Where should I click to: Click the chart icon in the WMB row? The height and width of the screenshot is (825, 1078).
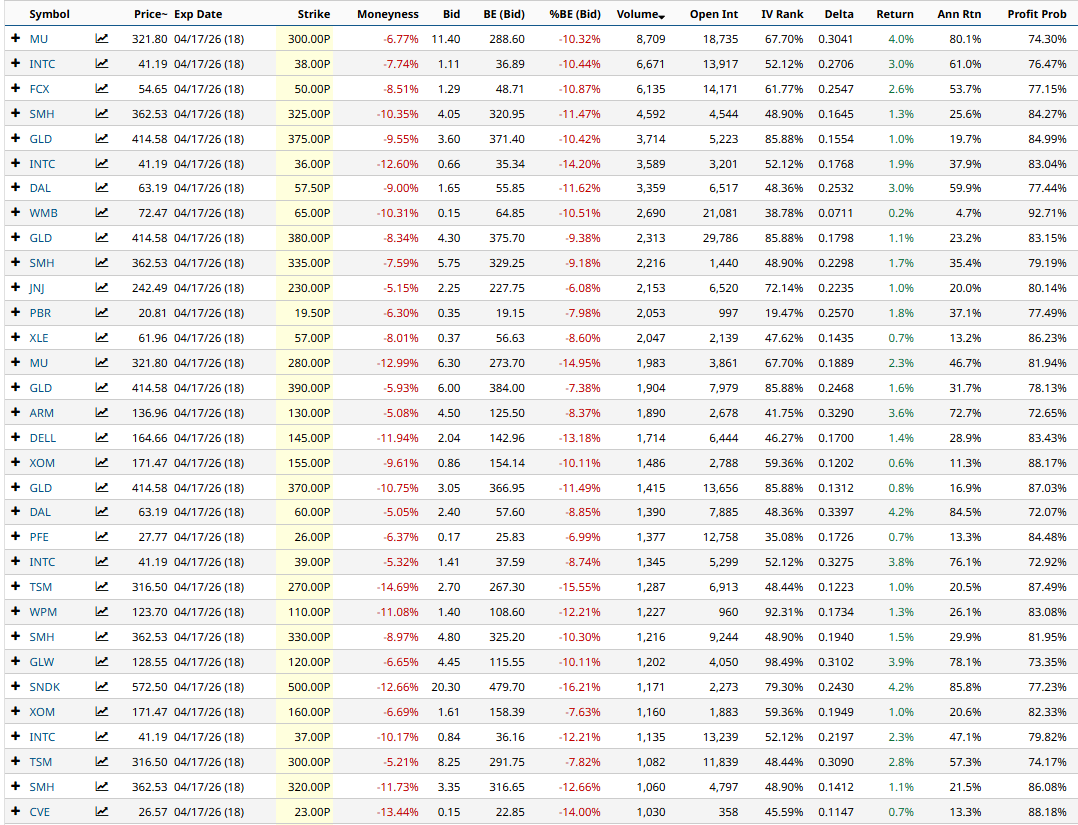point(102,213)
